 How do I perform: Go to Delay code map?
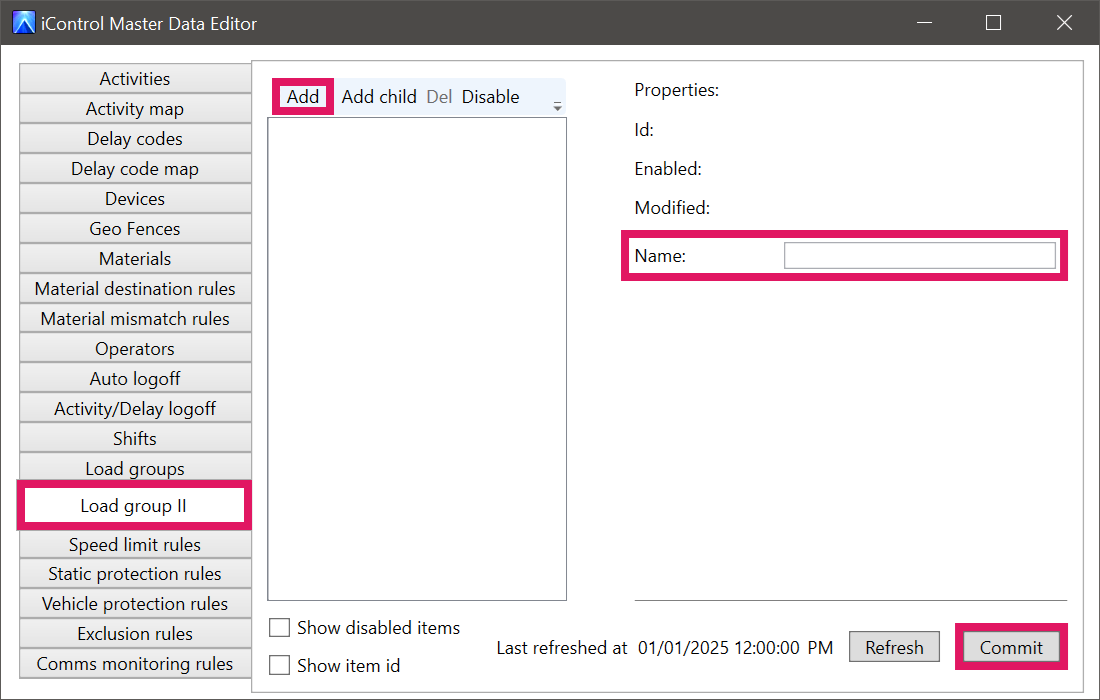pyautogui.click(x=135, y=169)
